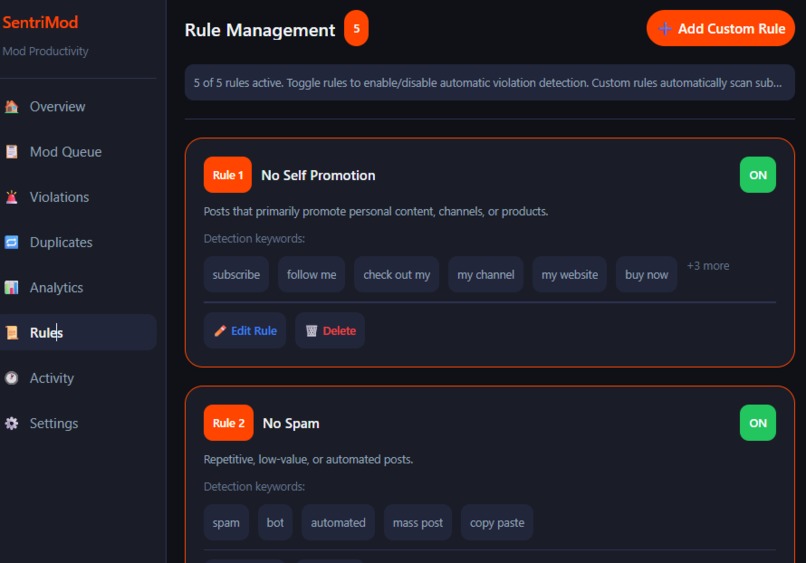
Task: Click the 'subscribe' keyword chip
Action: tap(236, 275)
